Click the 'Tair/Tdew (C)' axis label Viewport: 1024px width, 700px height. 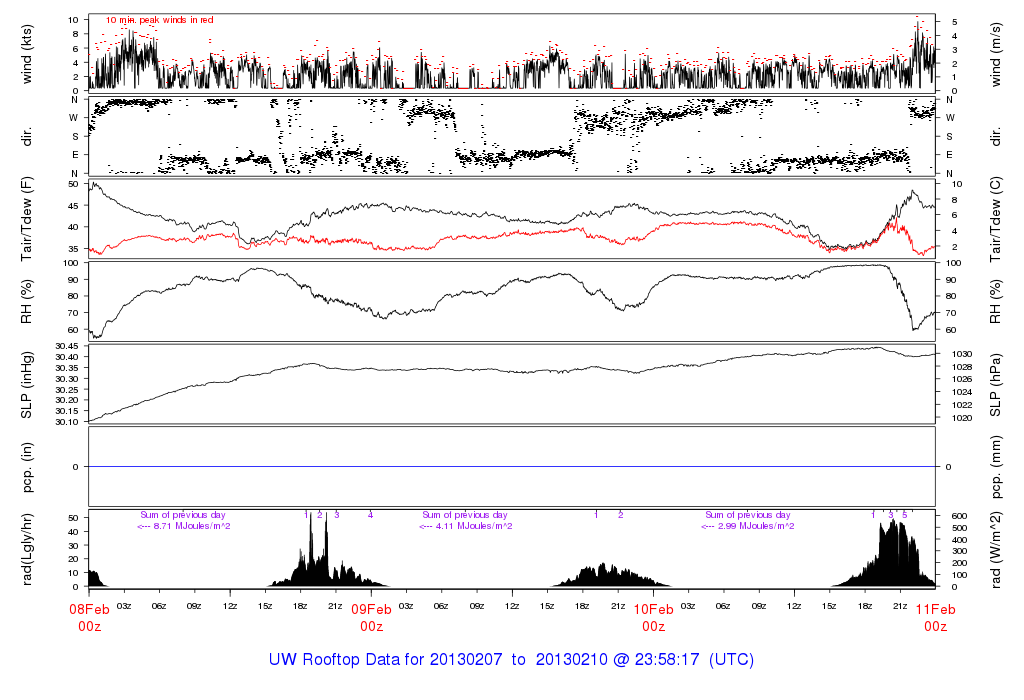tap(998, 217)
